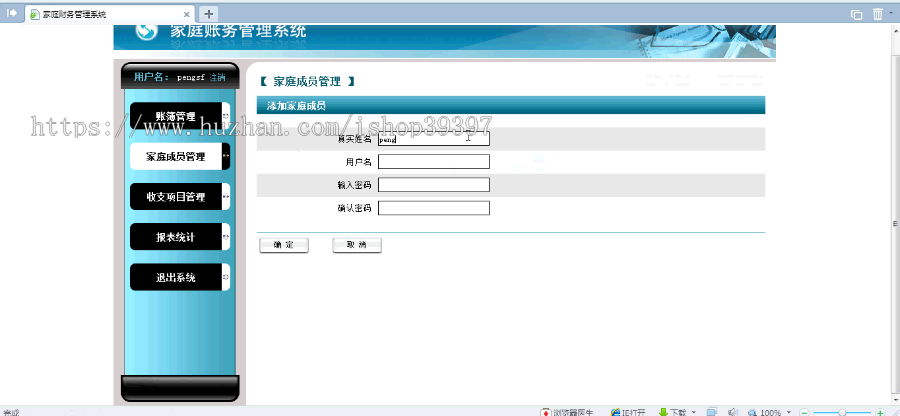The height and width of the screenshot is (416, 900).
Task: Select 家庭成员管理 in the sidebar
Action: click(176, 156)
